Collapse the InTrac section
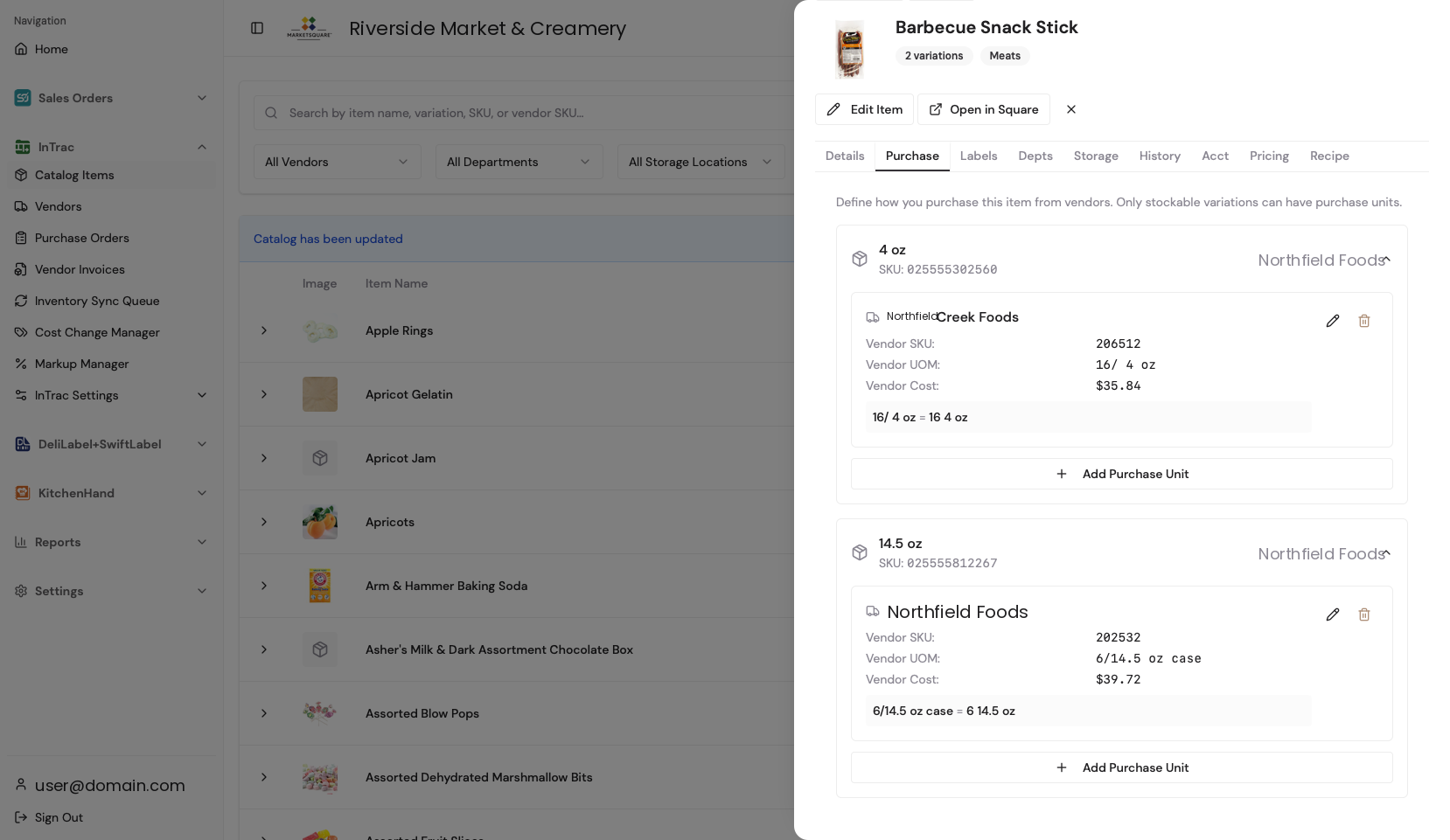This screenshot has height=840, width=1450. tap(202, 147)
